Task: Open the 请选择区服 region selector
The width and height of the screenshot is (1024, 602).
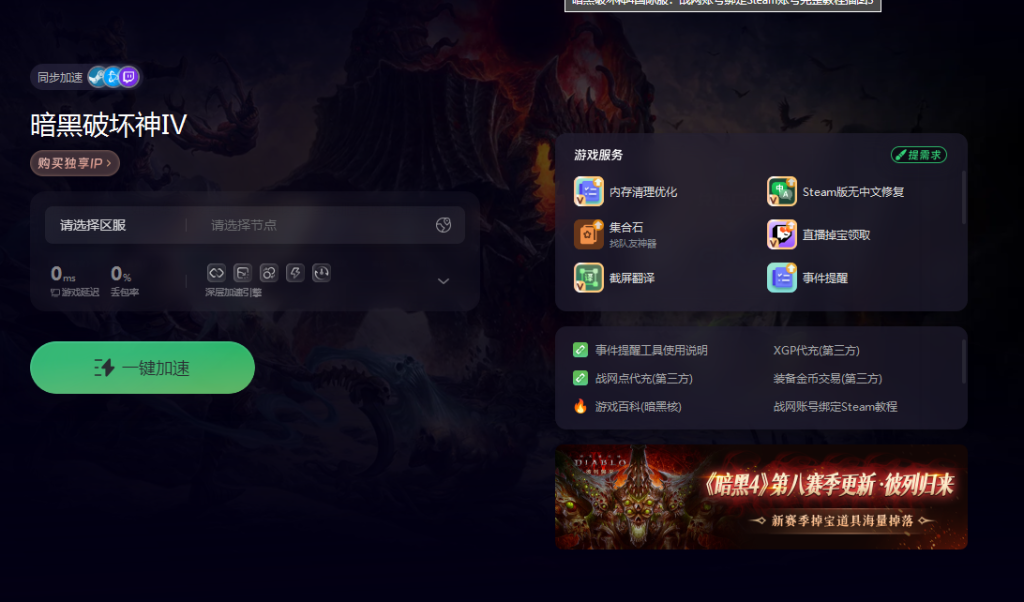Action: point(93,225)
